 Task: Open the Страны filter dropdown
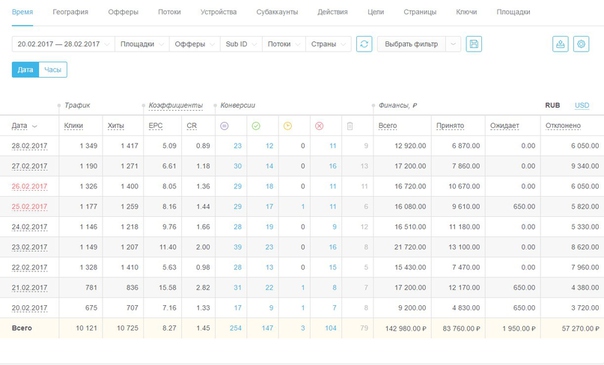[x=328, y=44]
